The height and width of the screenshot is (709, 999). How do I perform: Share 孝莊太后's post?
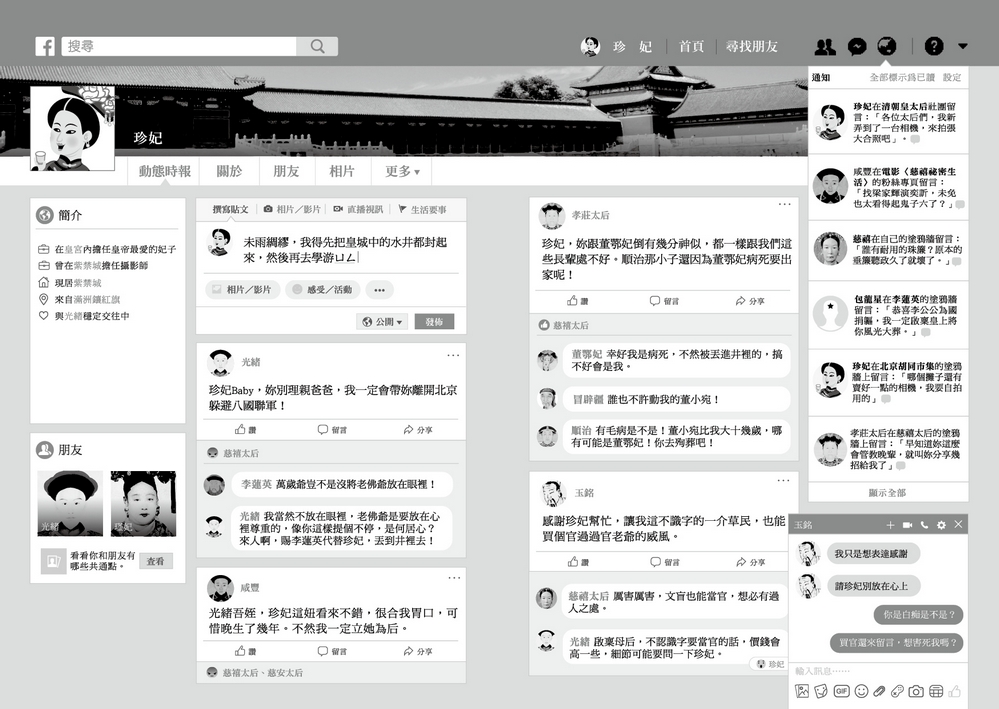tap(750, 301)
